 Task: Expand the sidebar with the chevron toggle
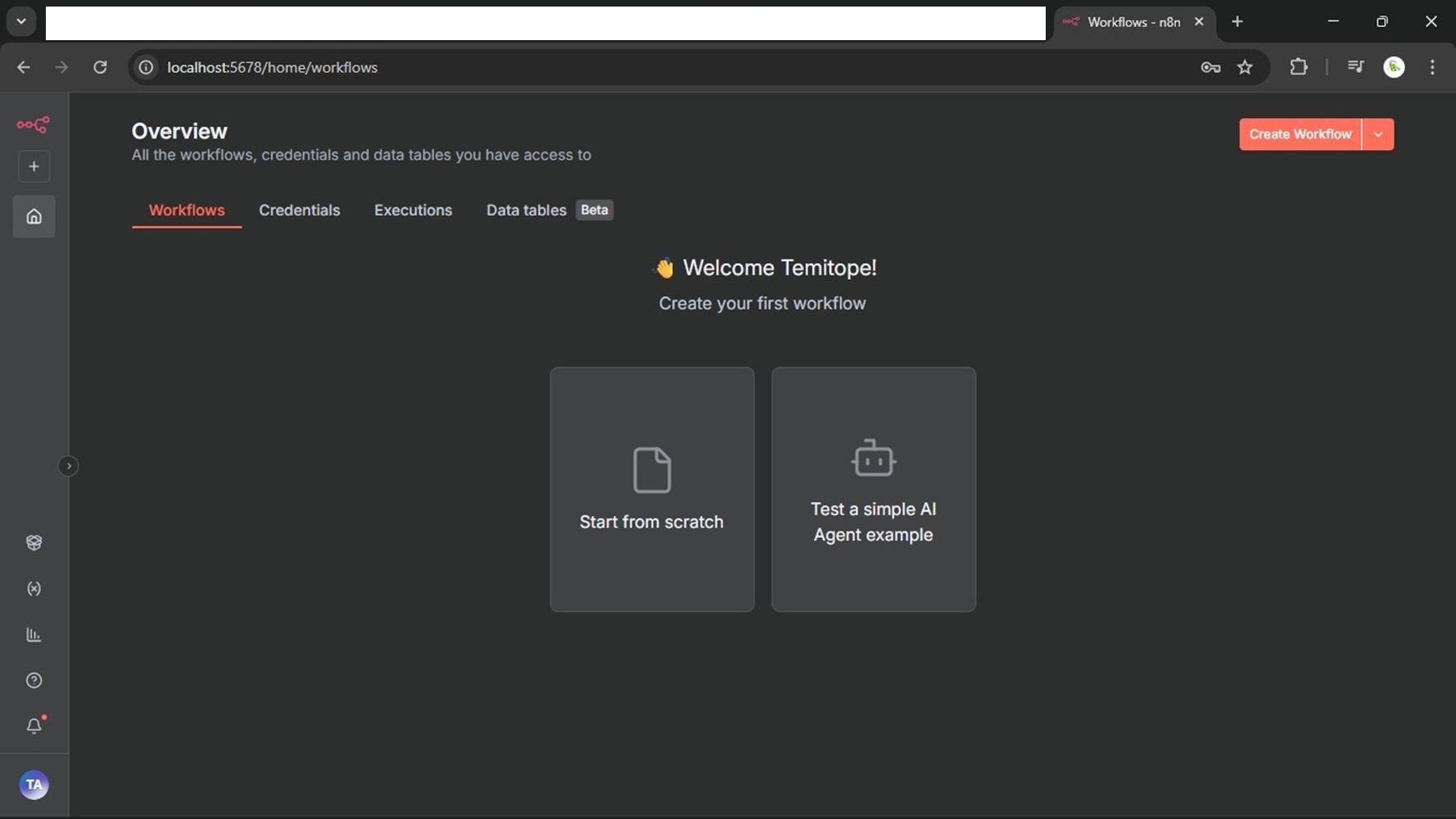tap(69, 466)
